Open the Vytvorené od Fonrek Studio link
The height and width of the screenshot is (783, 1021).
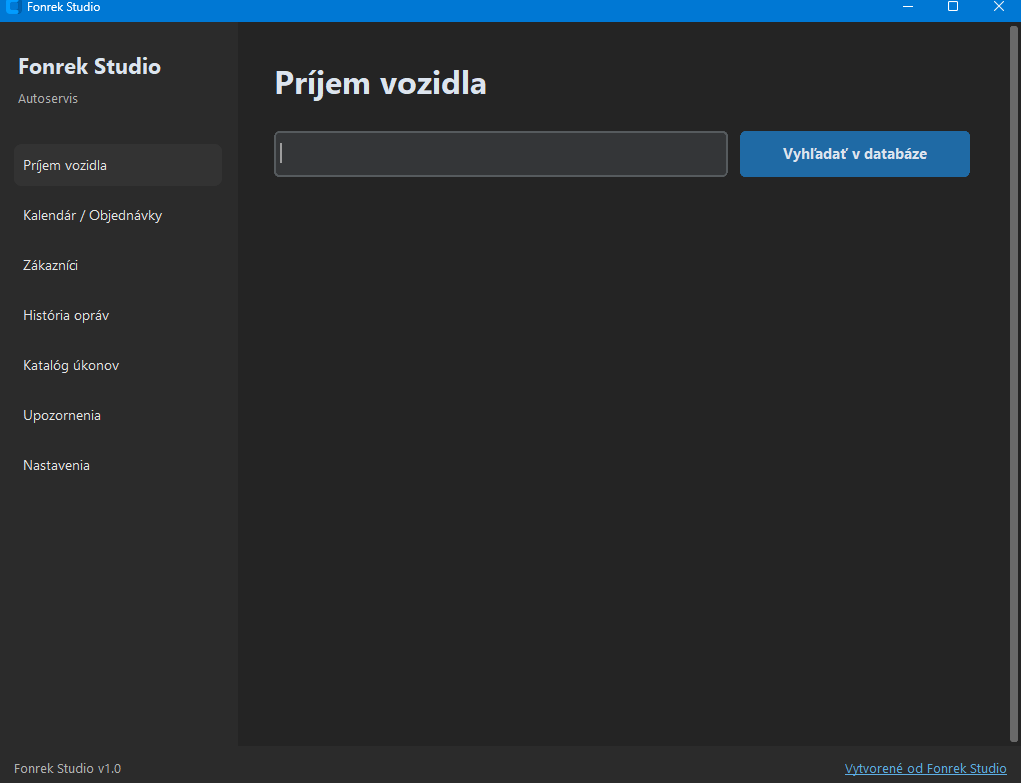click(x=925, y=769)
